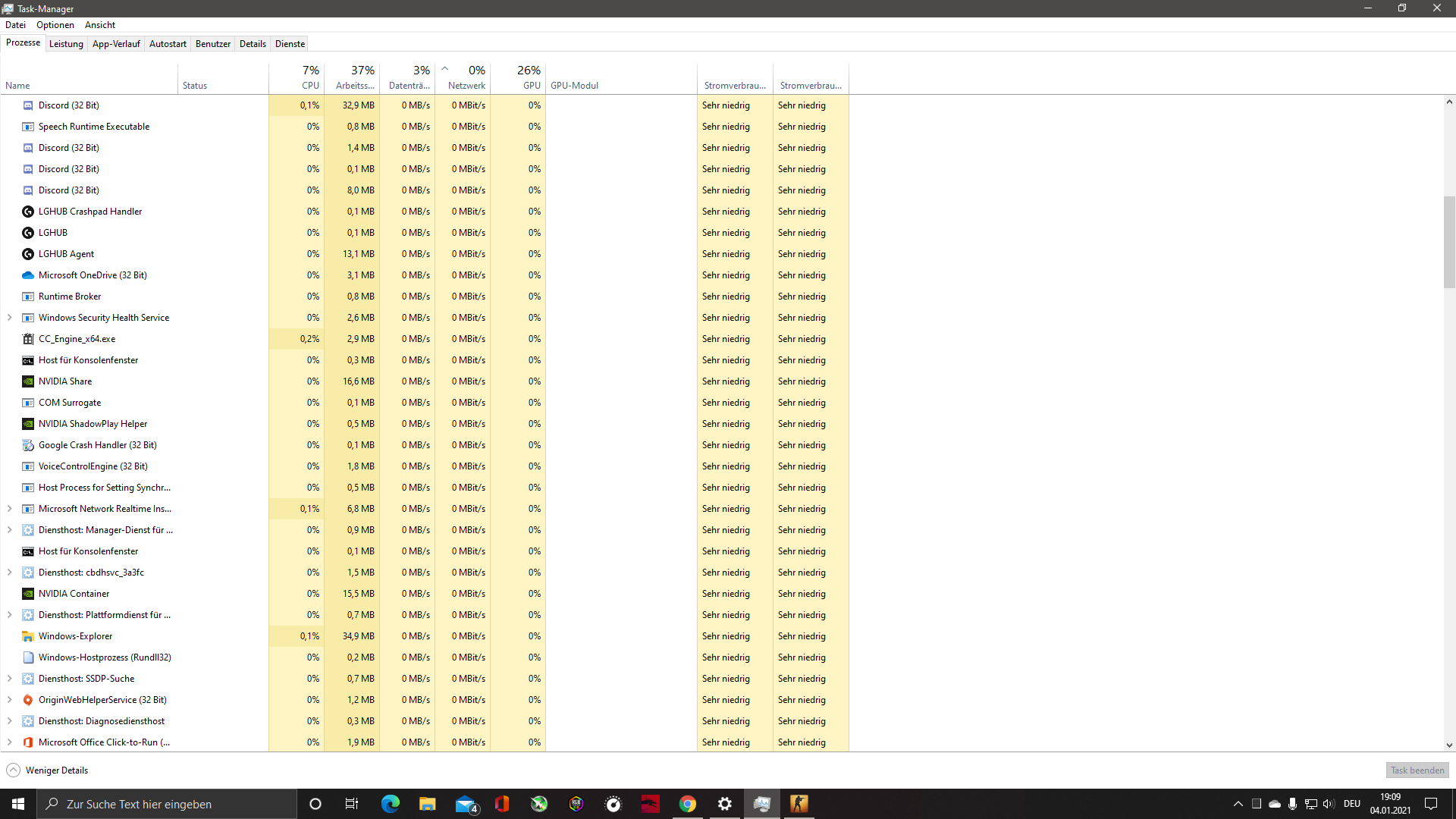Open Microsoft Edge from the taskbar
1456x819 pixels.
391,804
